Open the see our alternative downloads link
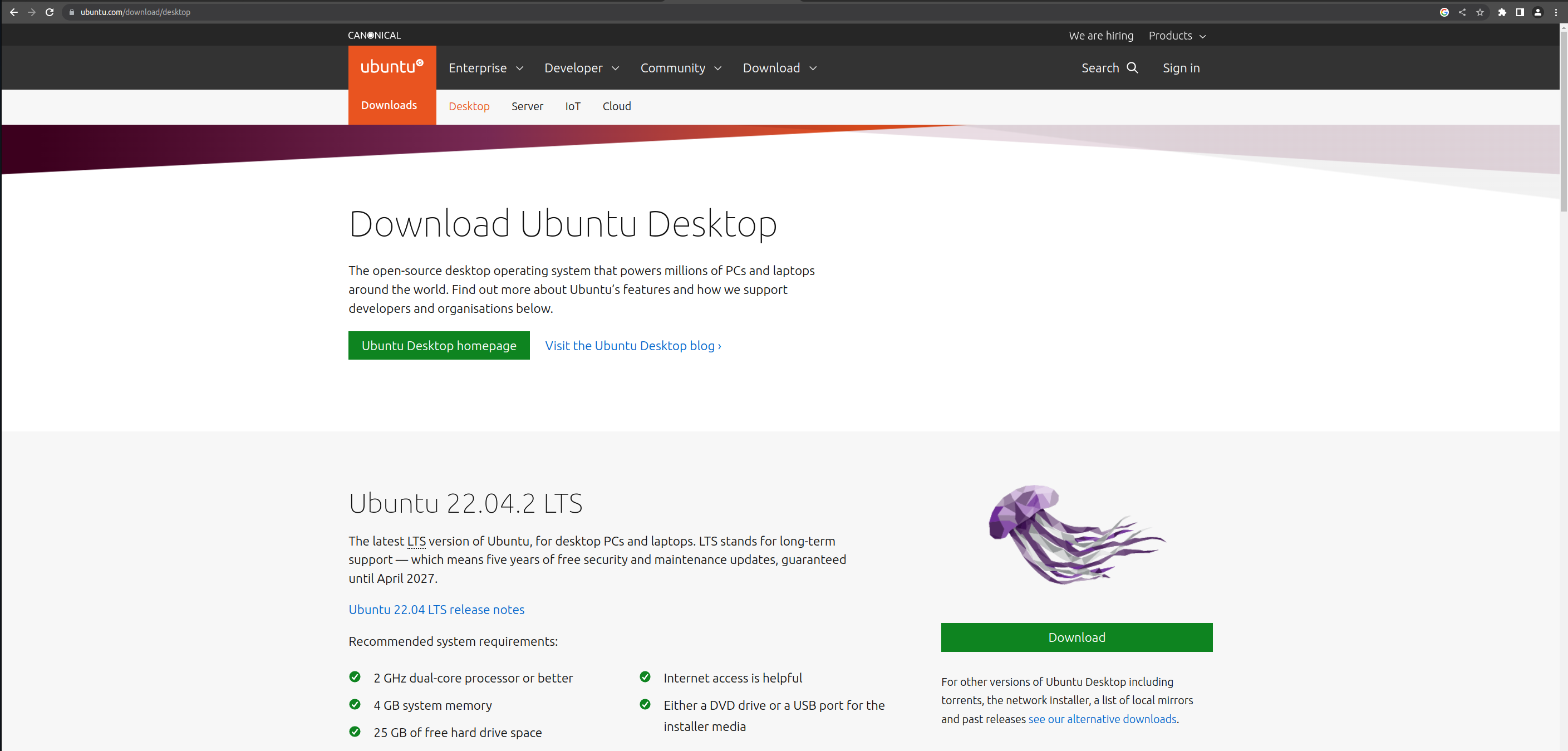 (1102, 719)
